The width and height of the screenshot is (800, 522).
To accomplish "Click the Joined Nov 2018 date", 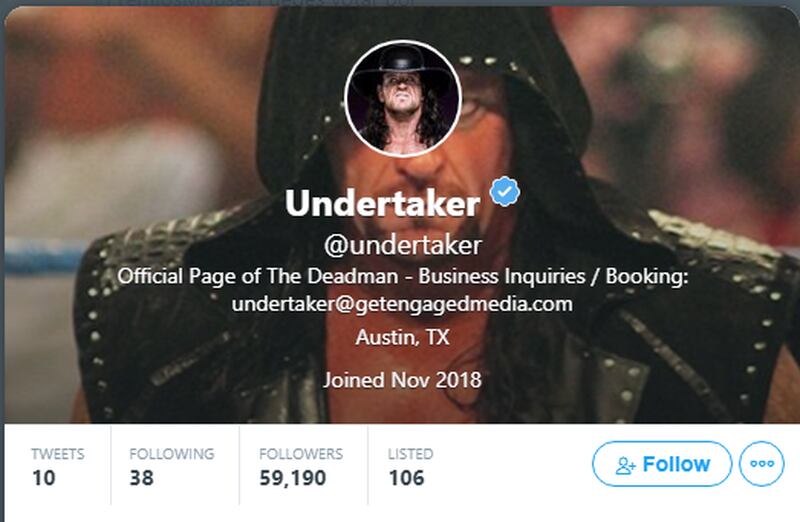I will 402,380.
